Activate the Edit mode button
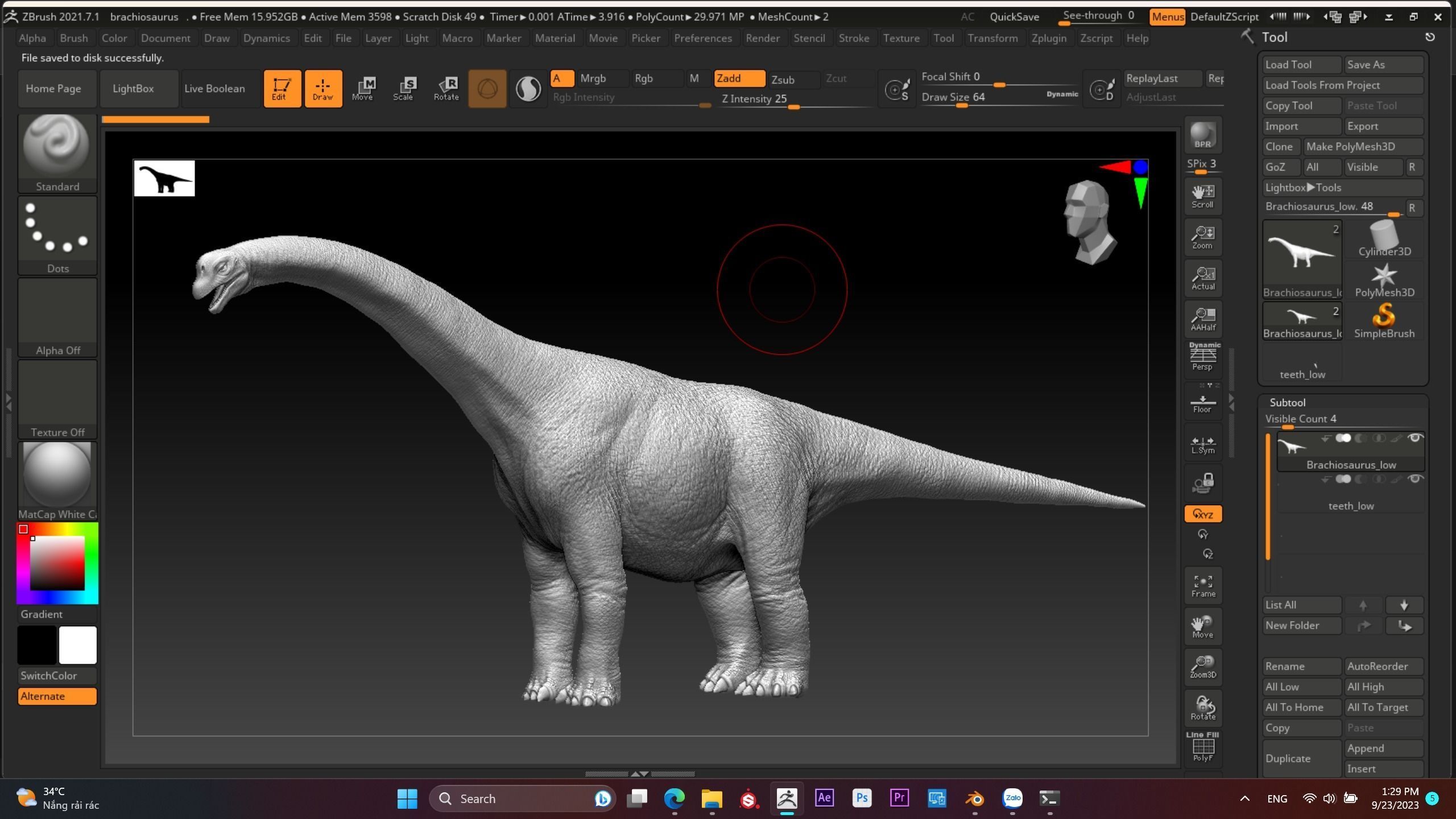The height and width of the screenshot is (819, 1456). point(282,89)
